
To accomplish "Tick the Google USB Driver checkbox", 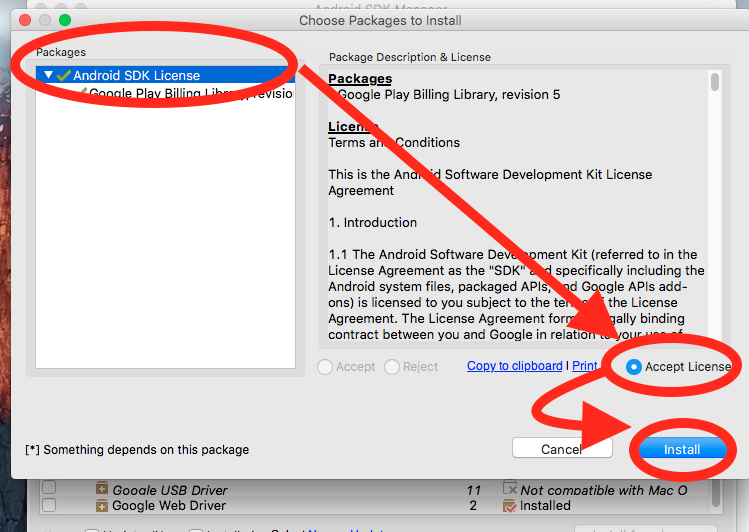I will click(x=49, y=489).
